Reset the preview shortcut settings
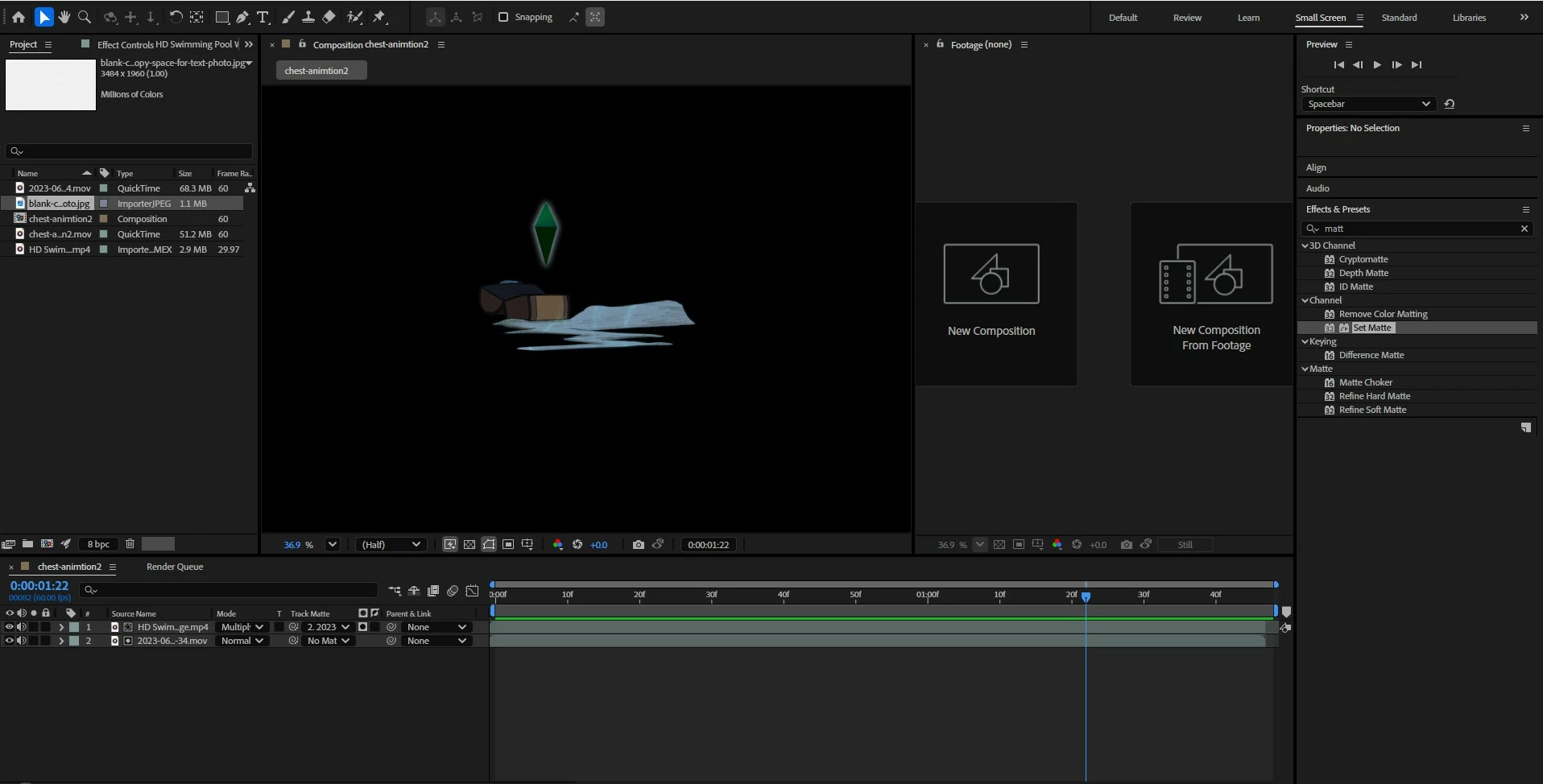Screen dimensions: 1543x784 point(1450,104)
